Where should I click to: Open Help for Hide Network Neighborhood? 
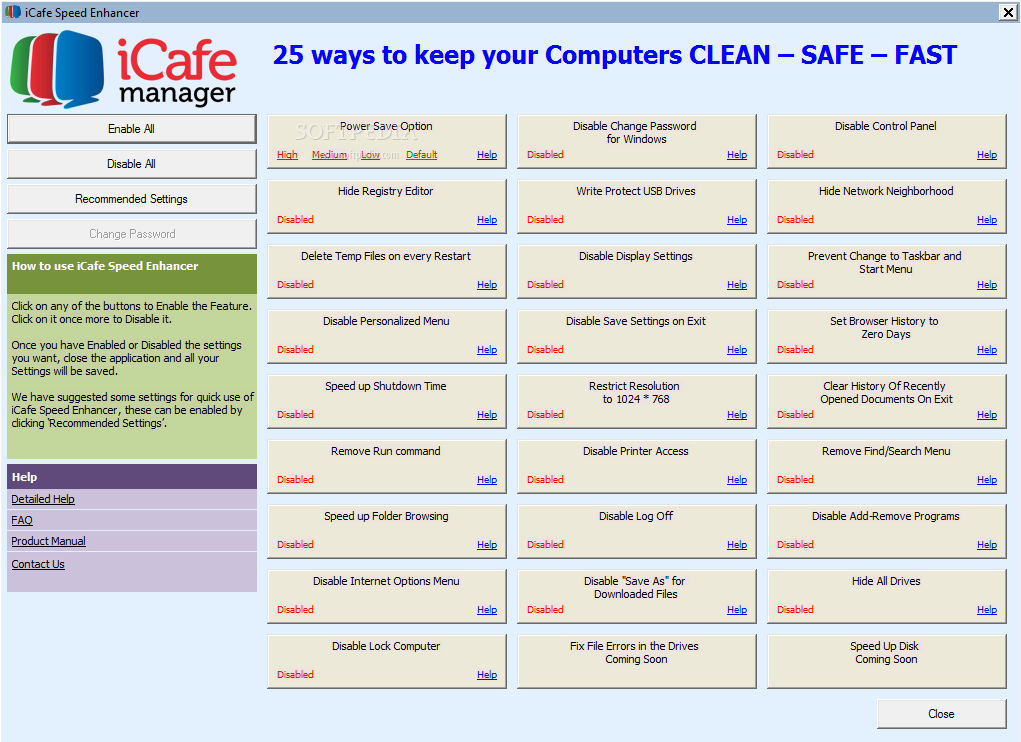(987, 220)
